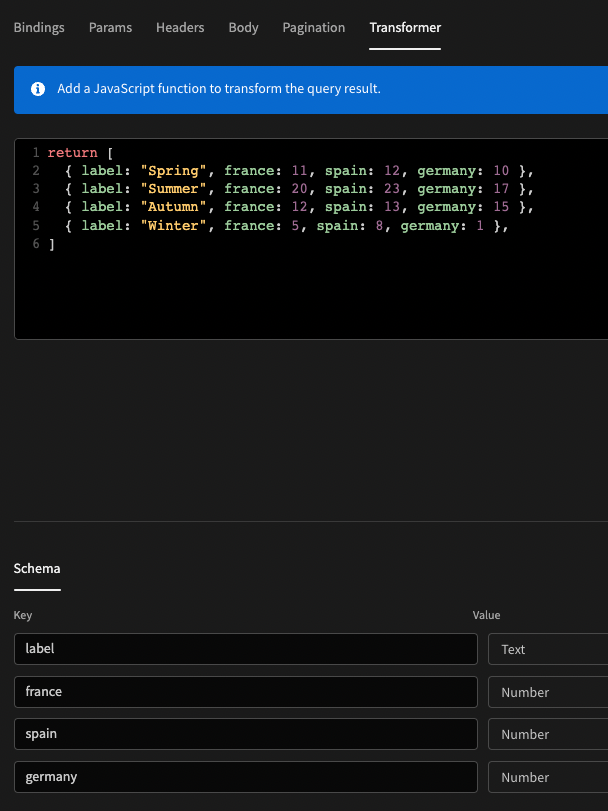Select the Headers tab
This screenshot has width=608, height=811.
(180, 27)
